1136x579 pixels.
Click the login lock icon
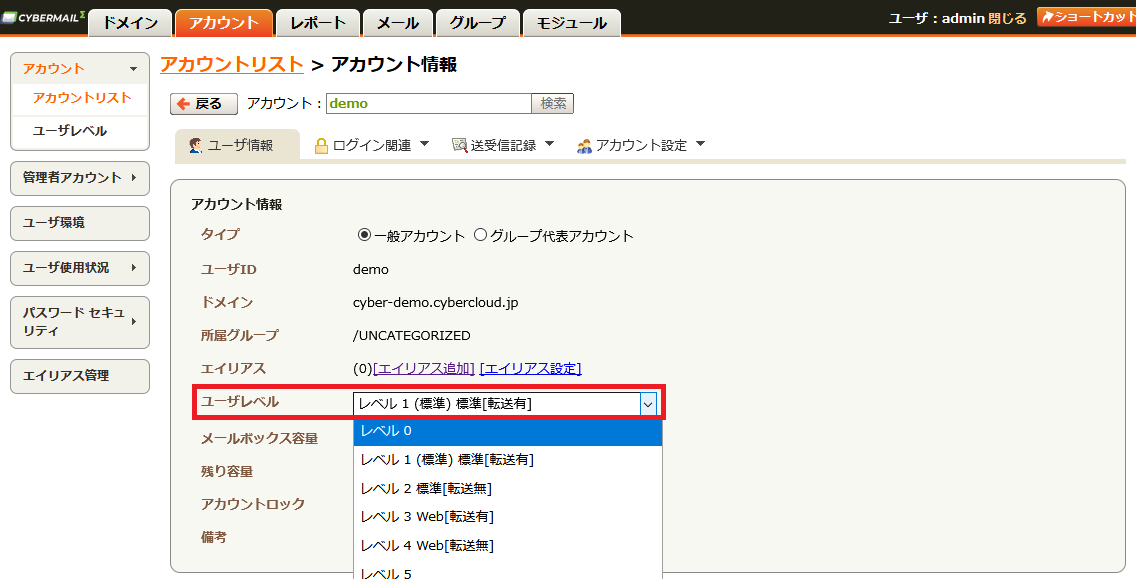click(321, 146)
